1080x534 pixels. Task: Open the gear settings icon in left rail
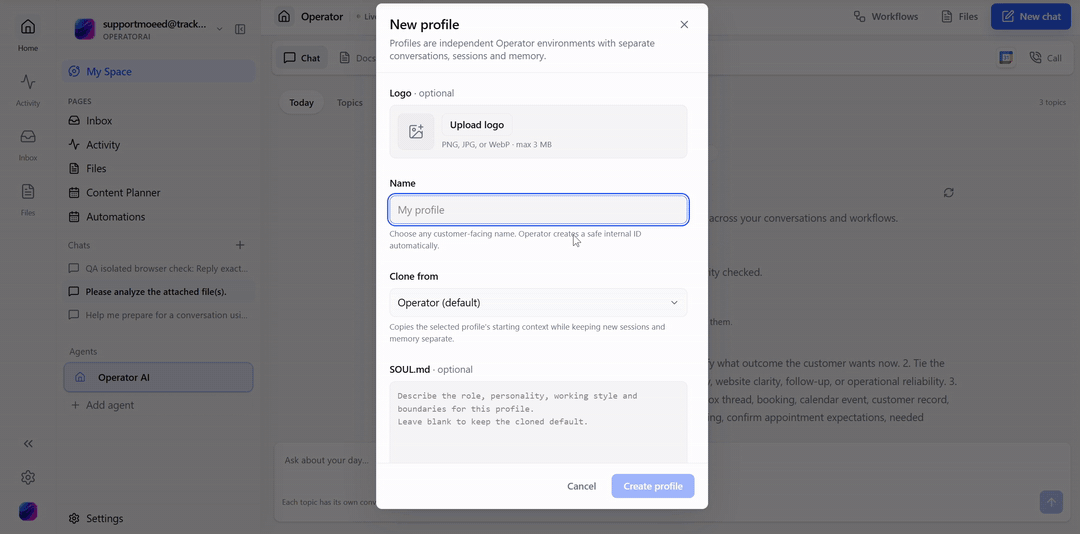(28, 477)
